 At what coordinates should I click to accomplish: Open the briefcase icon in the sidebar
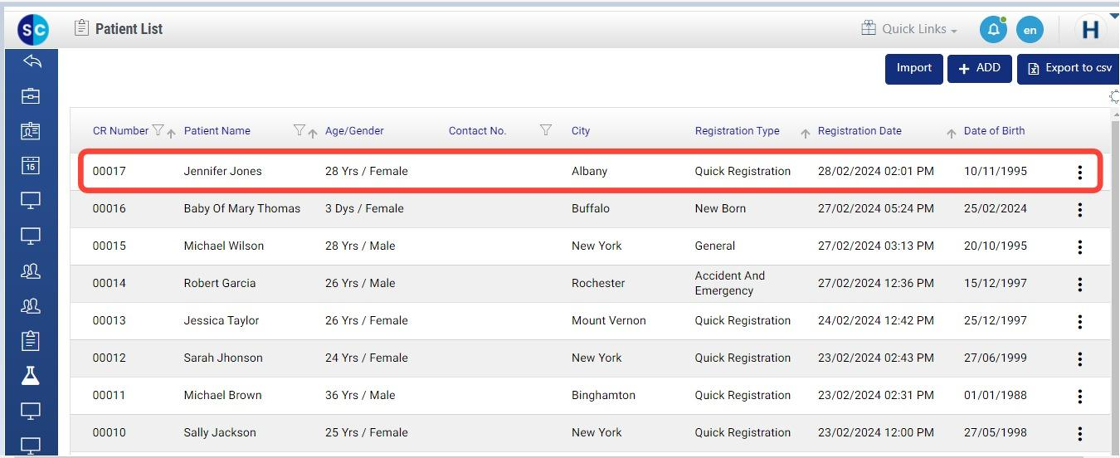point(31,96)
